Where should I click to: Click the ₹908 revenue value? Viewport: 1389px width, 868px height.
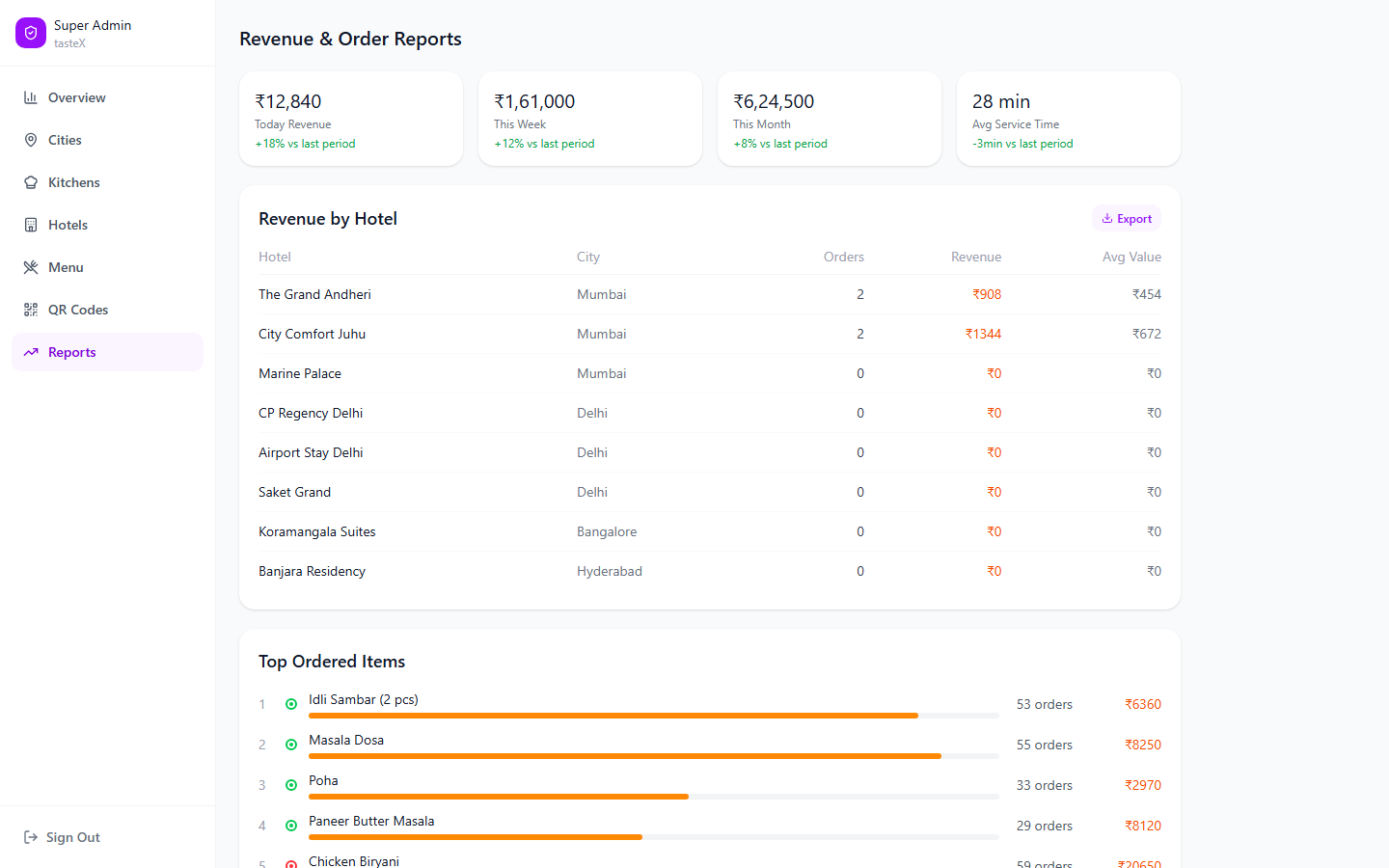click(x=987, y=294)
